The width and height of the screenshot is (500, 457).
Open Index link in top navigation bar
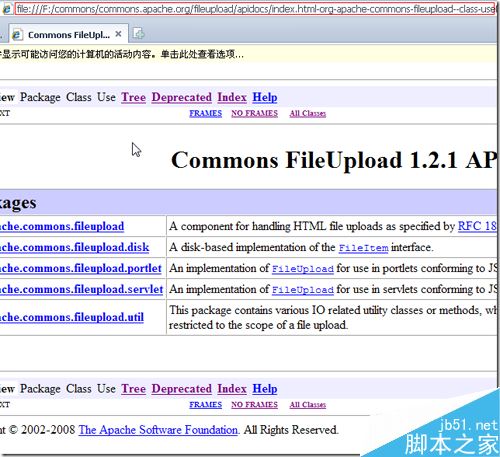pos(232,97)
